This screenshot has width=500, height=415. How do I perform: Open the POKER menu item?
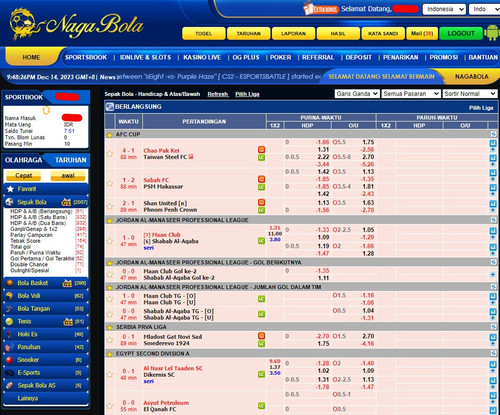tap(280, 57)
